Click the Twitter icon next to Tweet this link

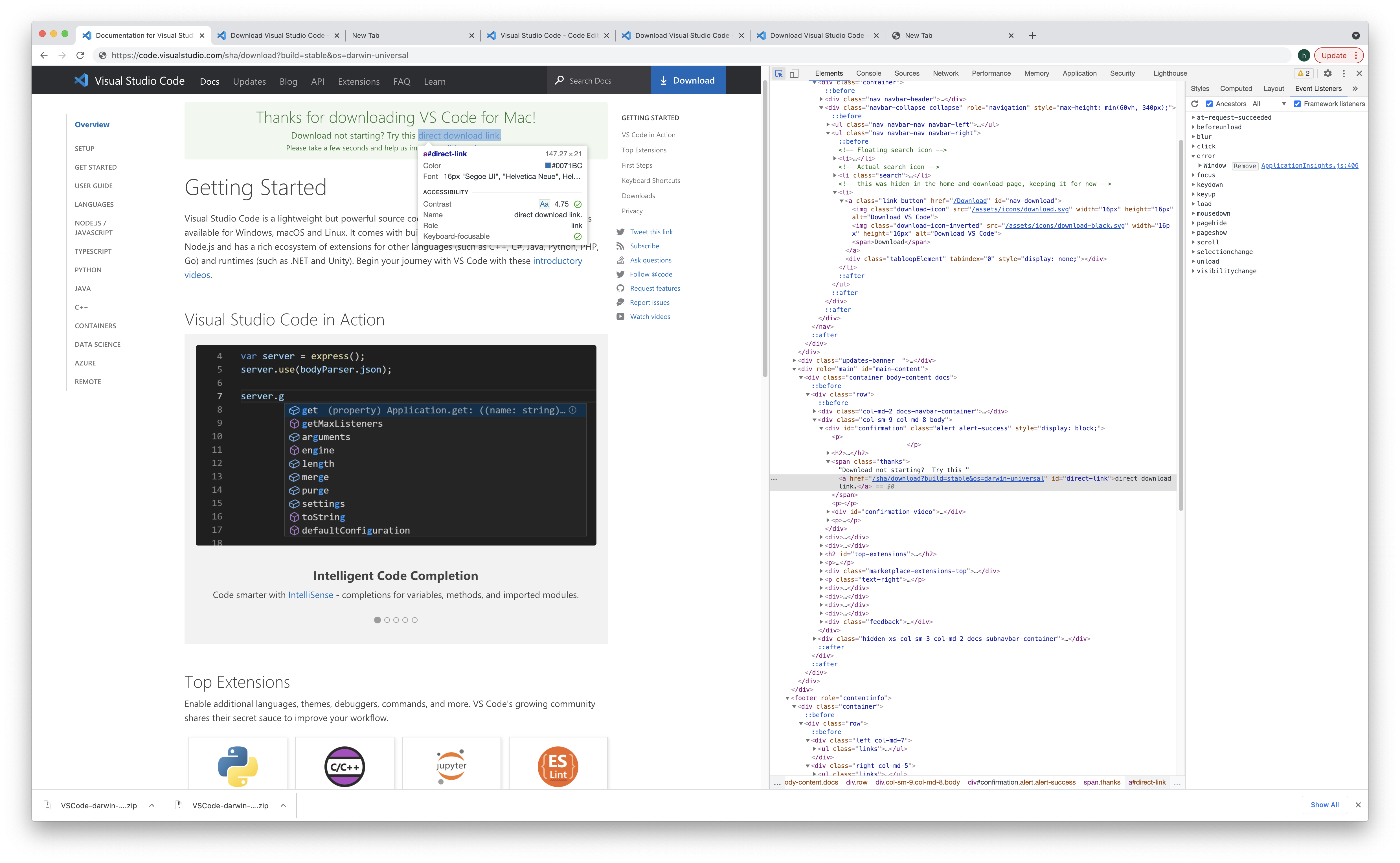620,232
